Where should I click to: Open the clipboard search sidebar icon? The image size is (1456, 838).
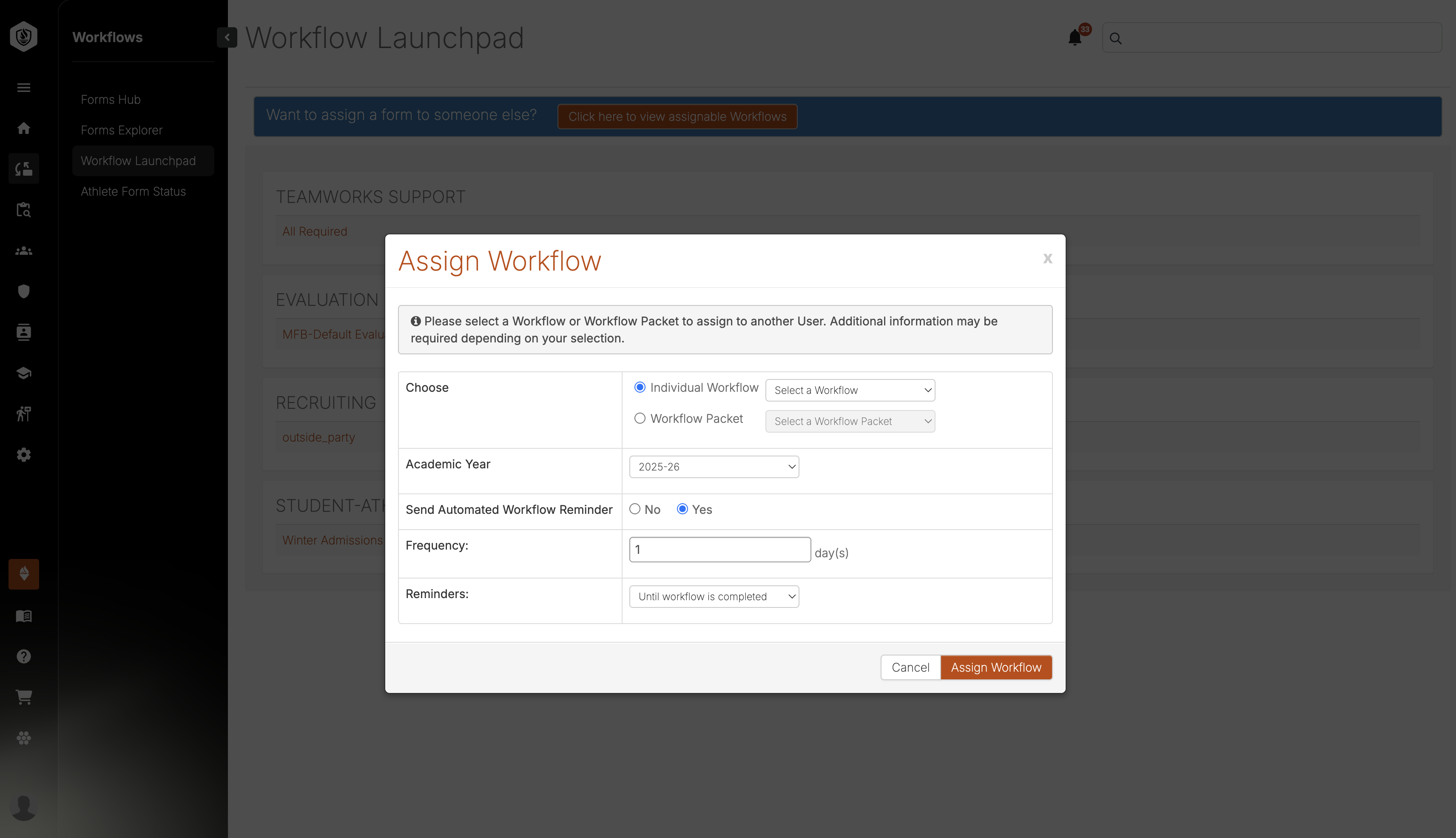pos(23,209)
